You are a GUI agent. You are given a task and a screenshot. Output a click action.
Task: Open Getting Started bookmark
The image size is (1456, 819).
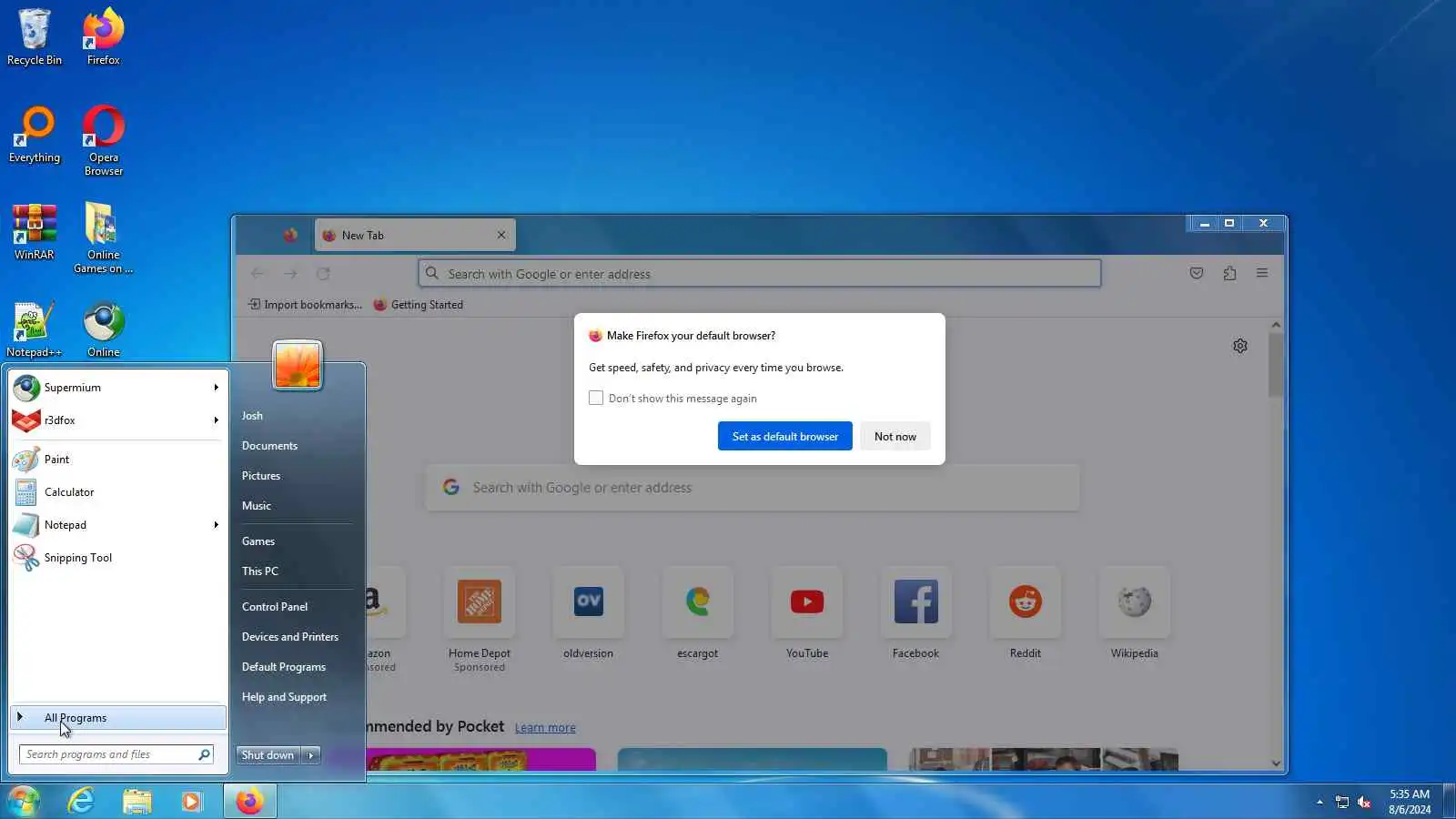click(419, 305)
